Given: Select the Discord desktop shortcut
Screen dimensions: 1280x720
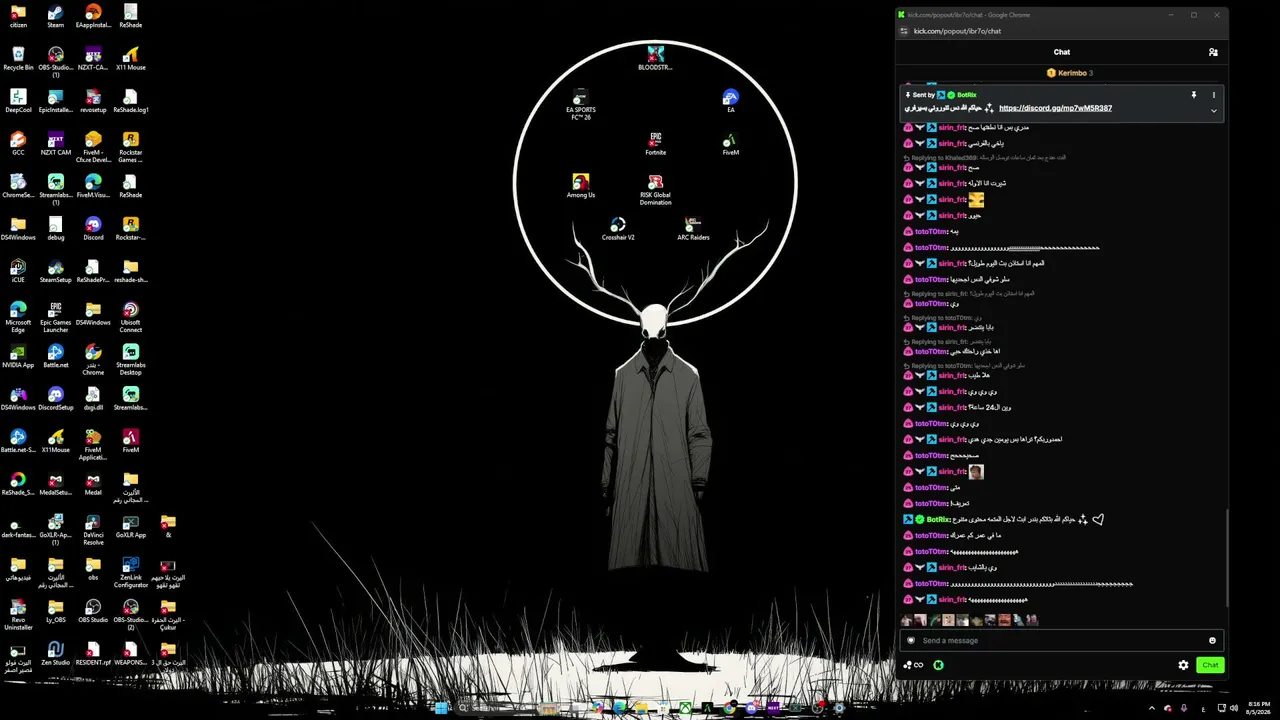Looking at the screenshot, I should (93, 229).
